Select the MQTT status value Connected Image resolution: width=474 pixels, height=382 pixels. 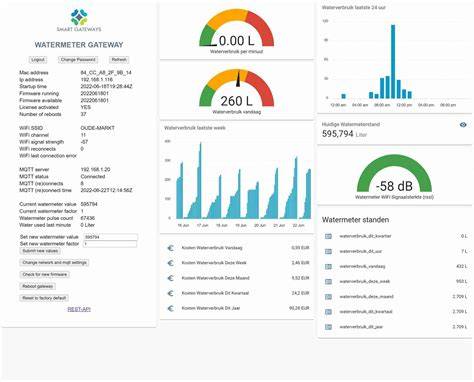pos(93,177)
